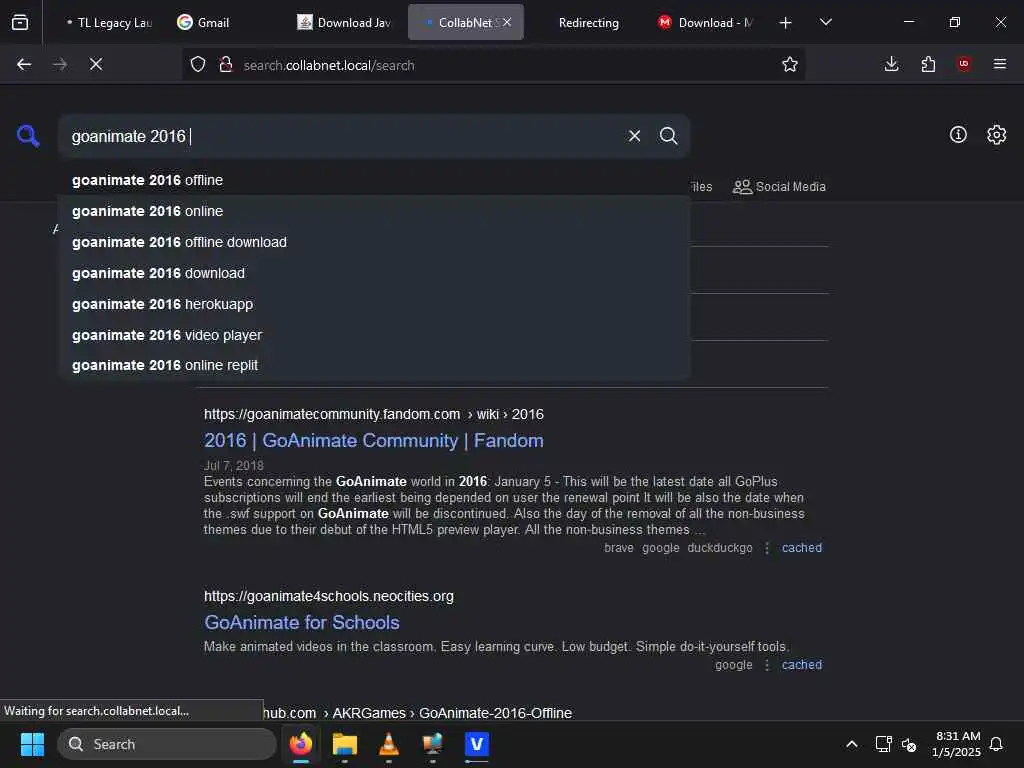Choose suggestion goanimate 2016 download
The height and width of the screenshot is (768, 1024).
[374, 273]
